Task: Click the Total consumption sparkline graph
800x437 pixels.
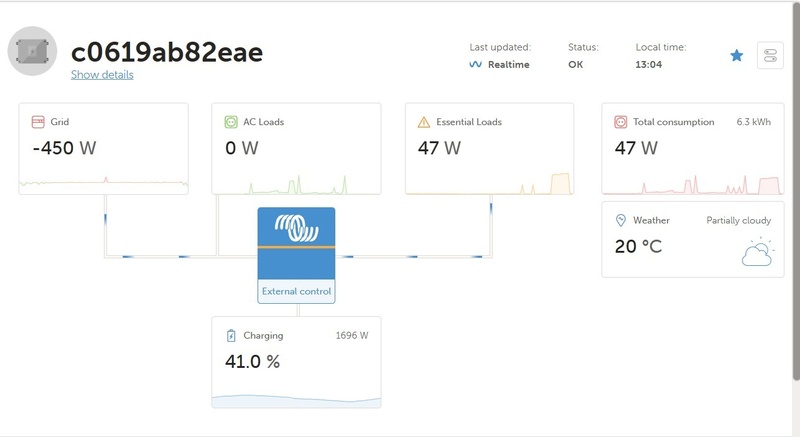Action: coord(693,185)
